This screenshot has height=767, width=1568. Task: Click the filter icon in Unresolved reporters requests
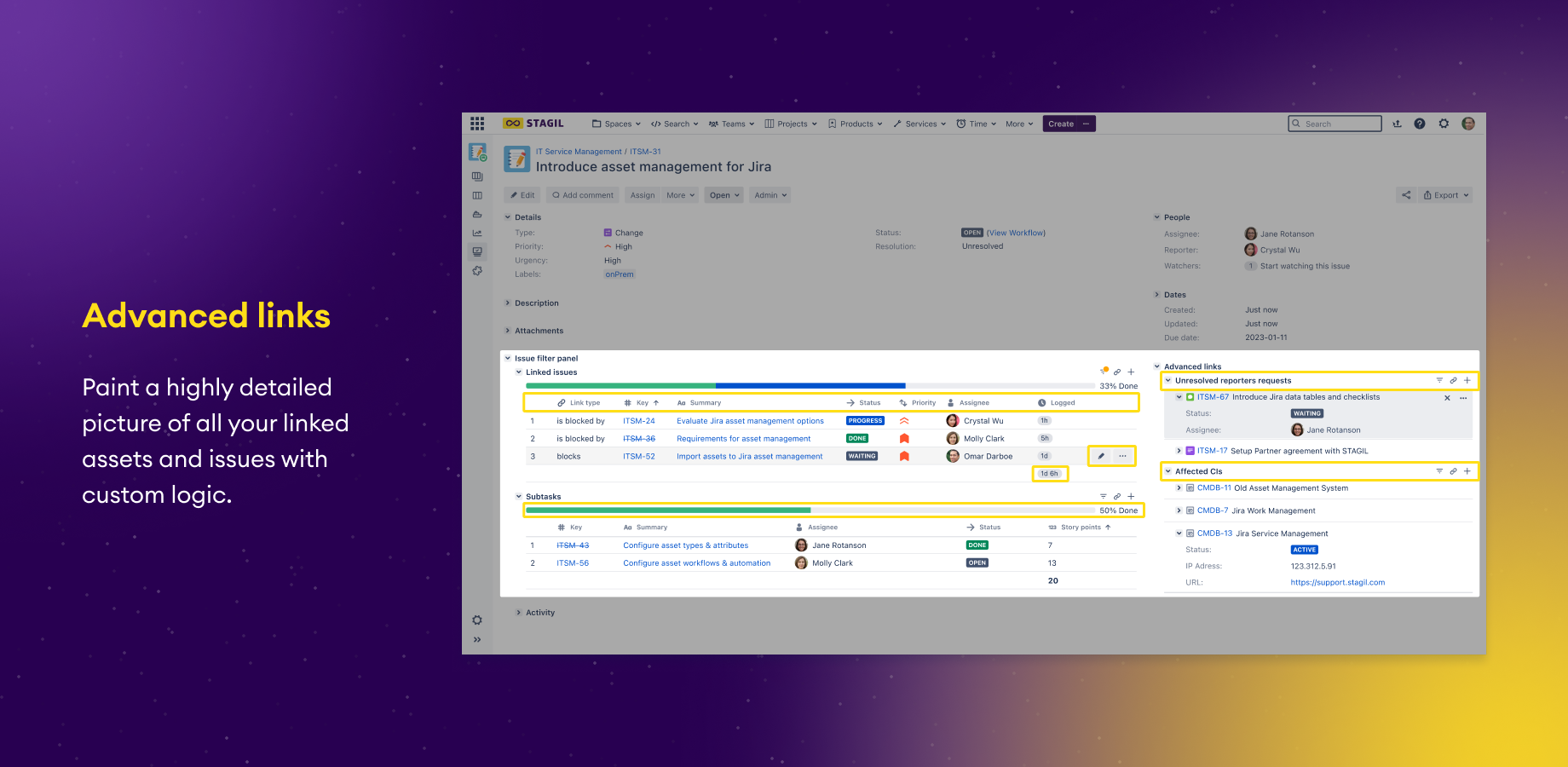click(1440, 380)
